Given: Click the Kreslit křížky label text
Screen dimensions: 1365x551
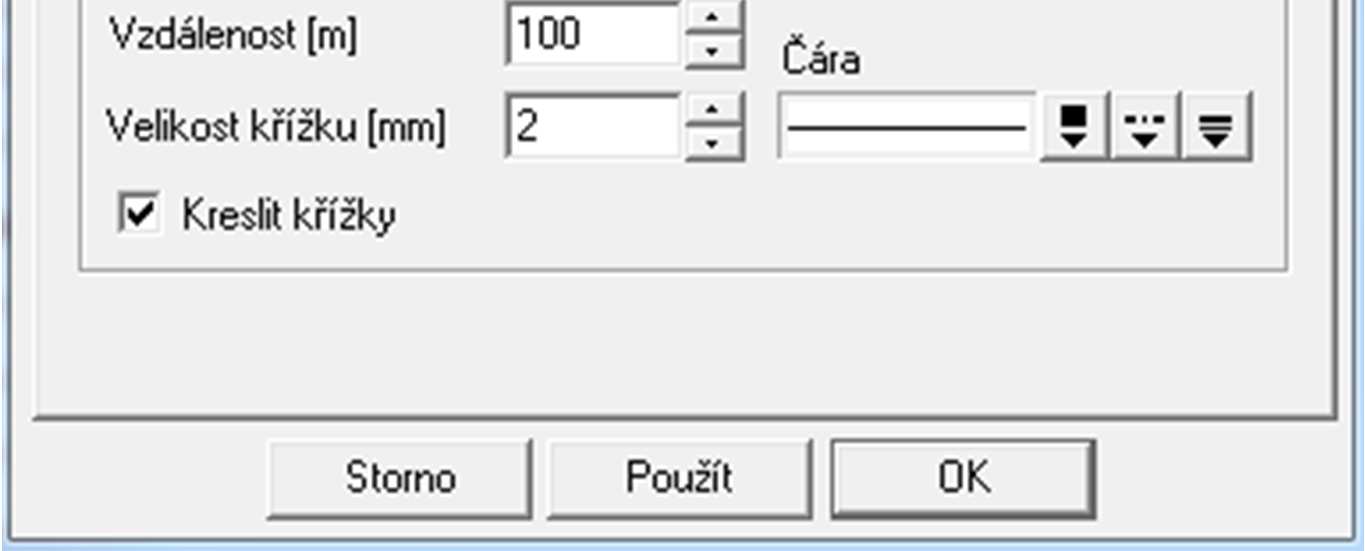Looking at the screenshot, I should coord(289,215).
